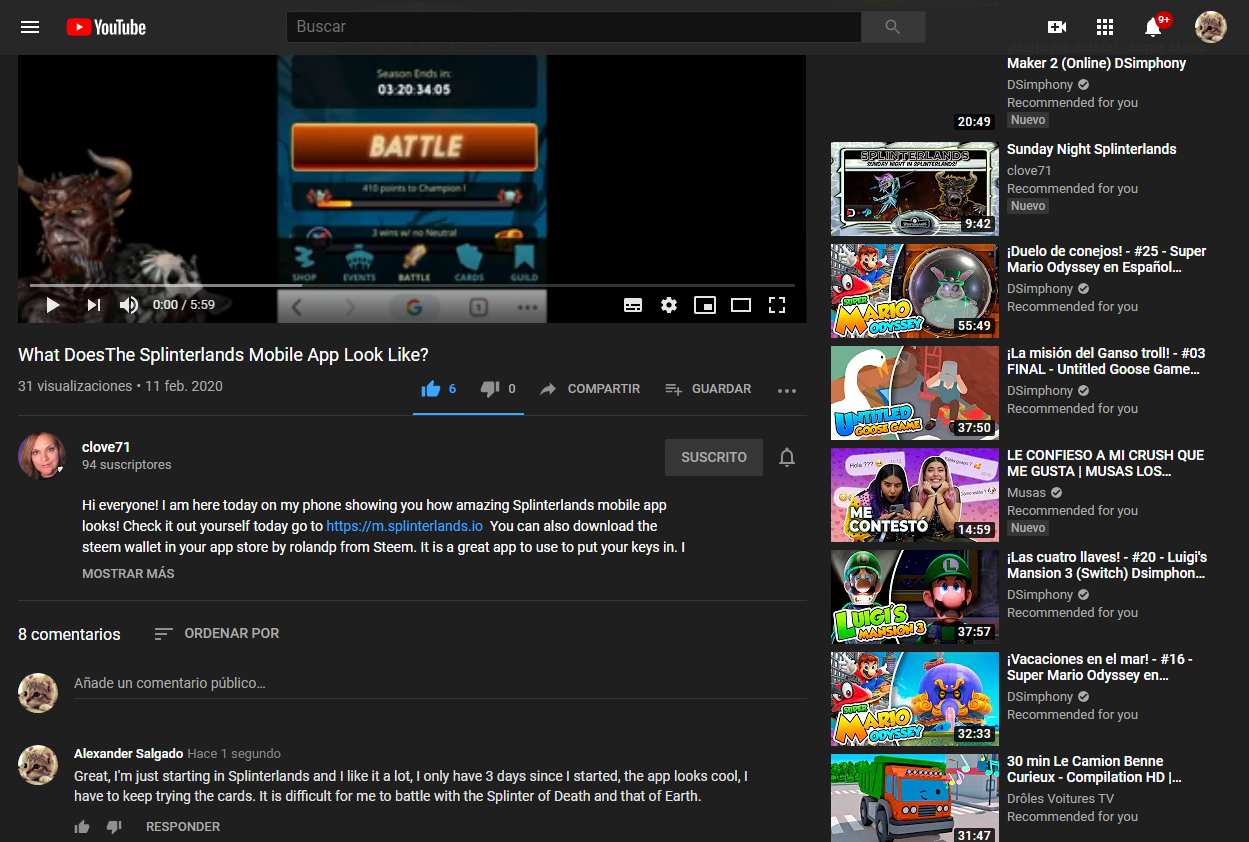Open Luigi's Mansion 3 video thumbnail
This screenshot has height=842, width=1249.
point(915,597)
